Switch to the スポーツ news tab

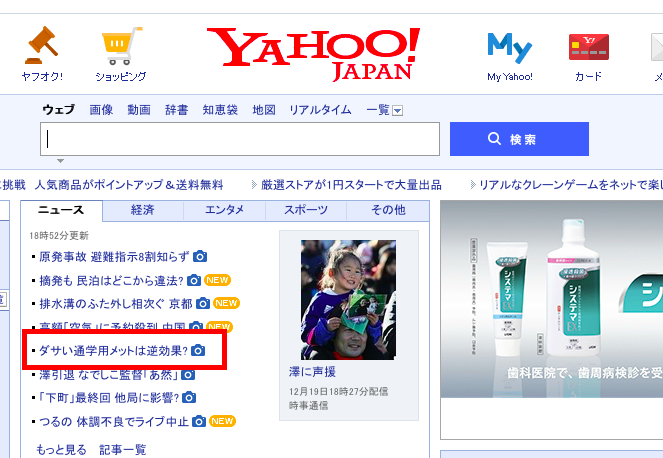tap(306, 210)
